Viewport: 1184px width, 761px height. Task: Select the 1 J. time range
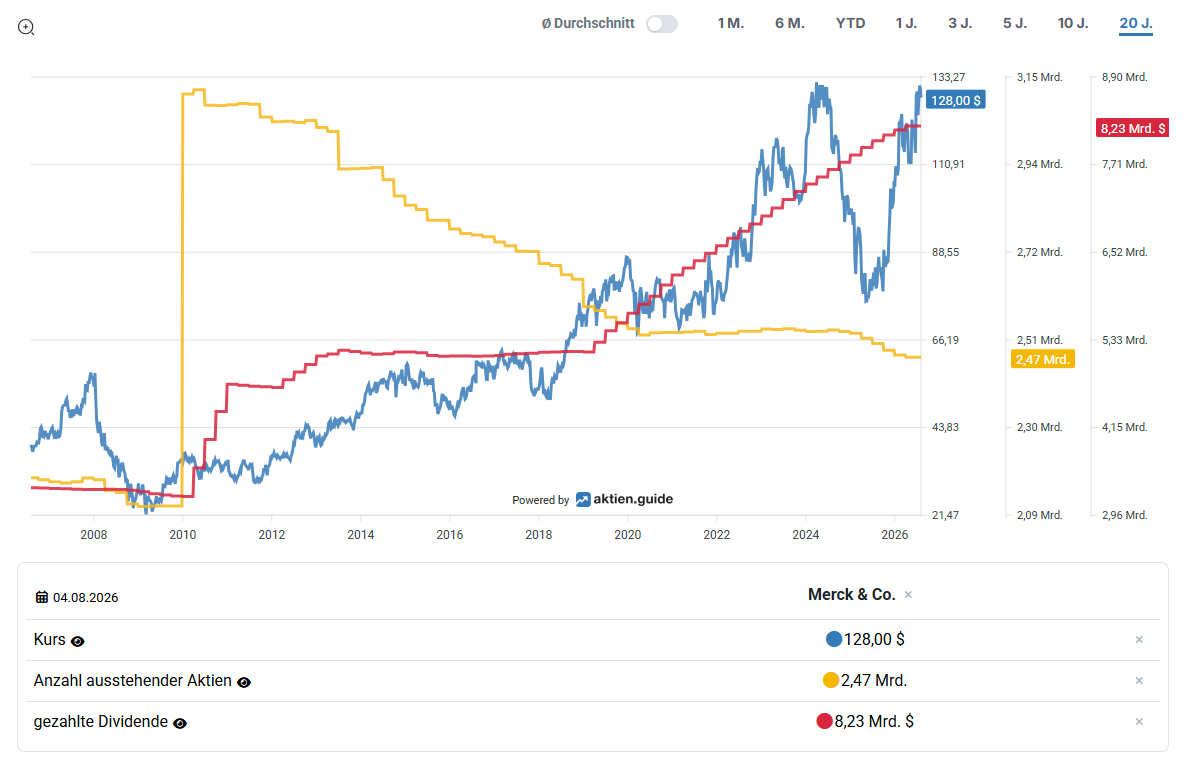[906, 23]
